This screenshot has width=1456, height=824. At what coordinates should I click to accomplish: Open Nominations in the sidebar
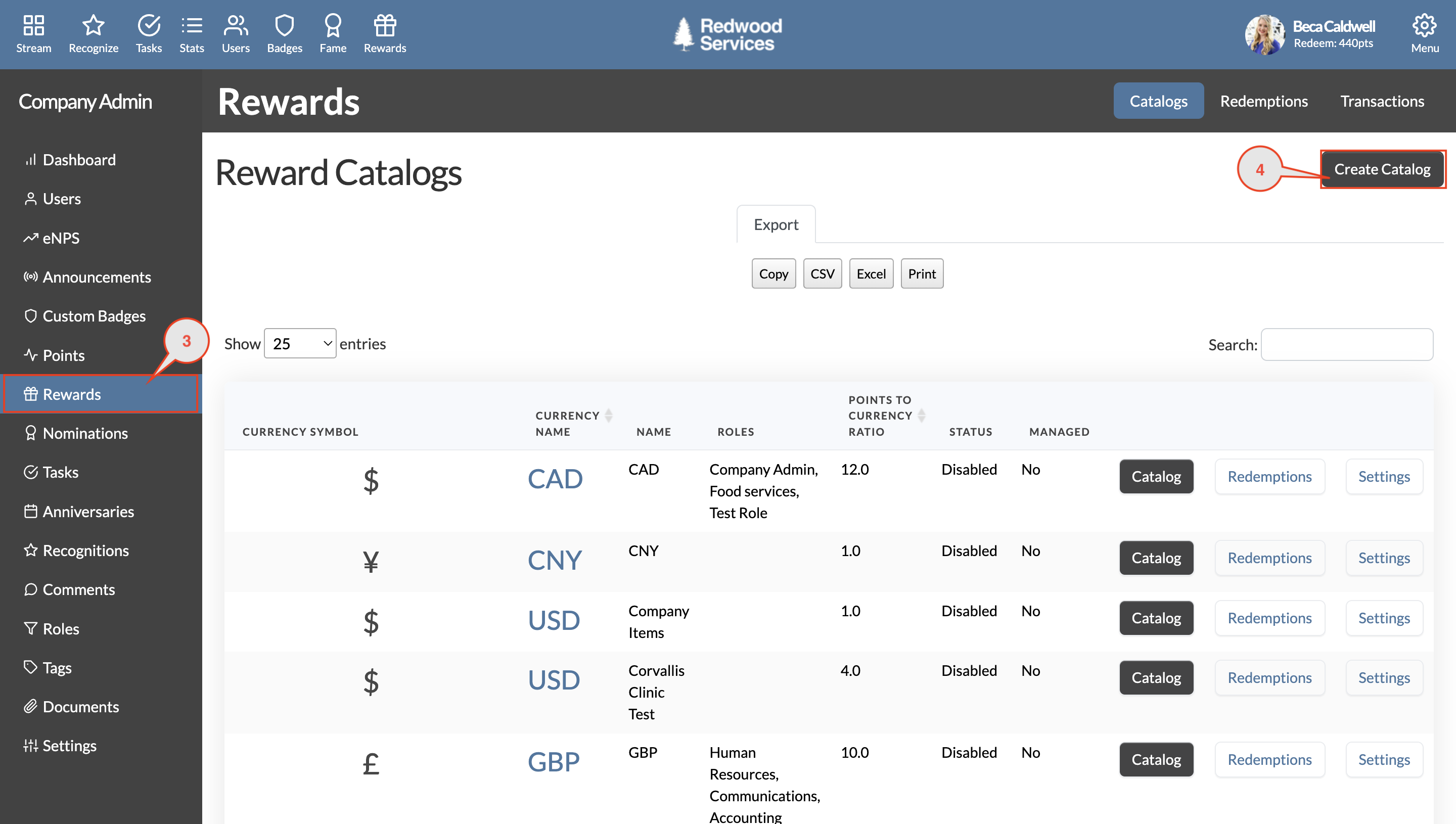pos(85,433)
